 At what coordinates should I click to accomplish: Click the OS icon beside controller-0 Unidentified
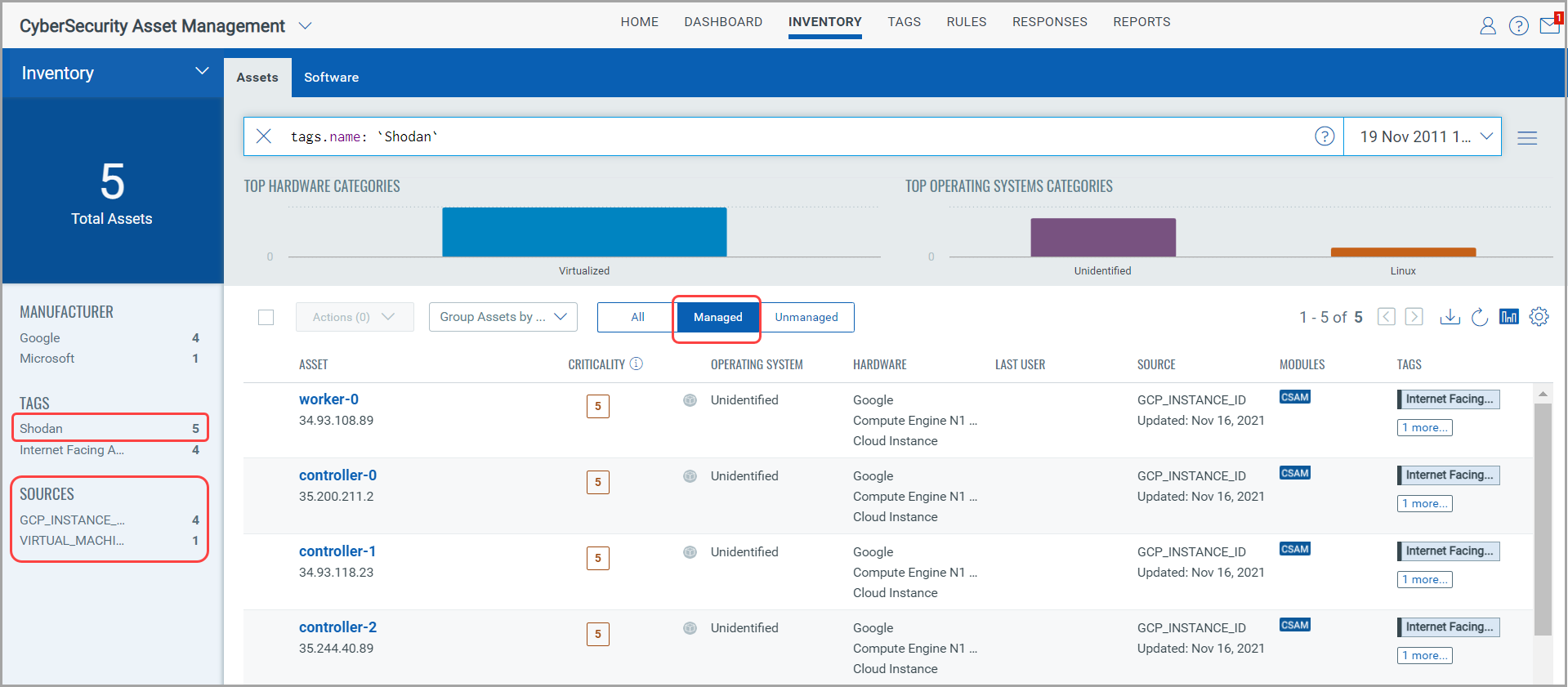point(690,476)
